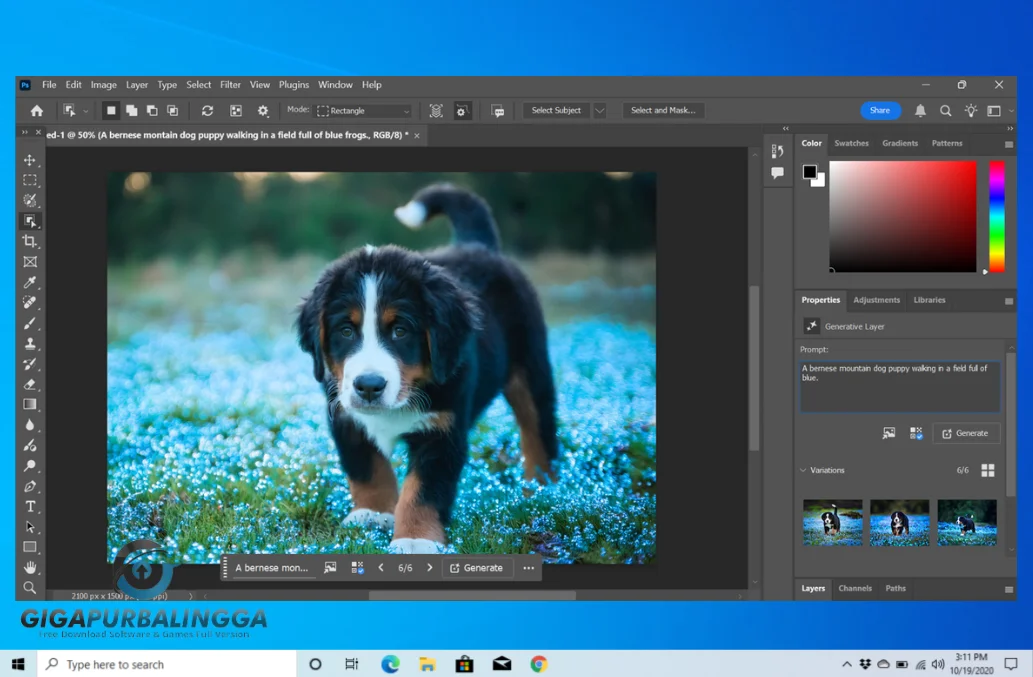This screenshot has height=677, width=1033.
Task: Click the Generate button in Properties panel
Action: click(x=966, y=433)
